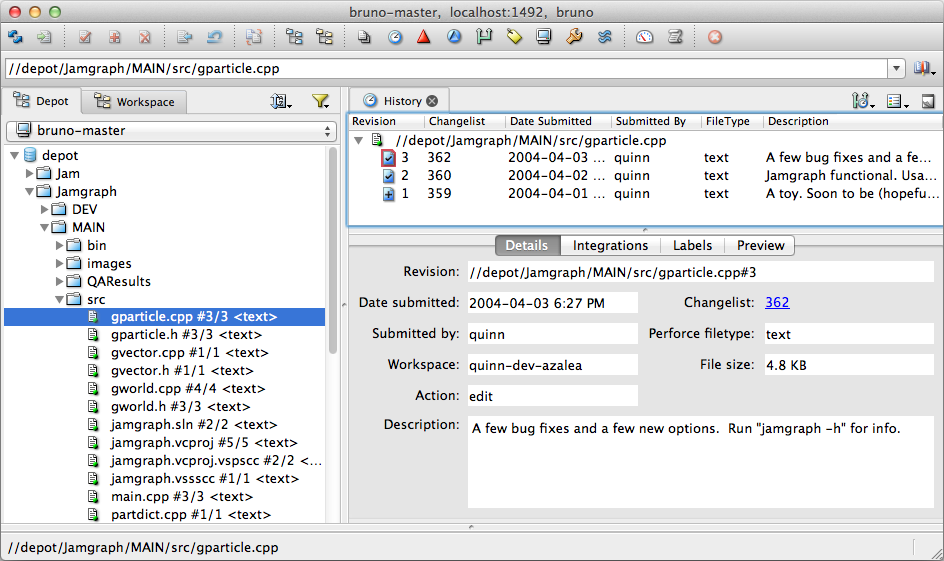This screenshot has width=944, height=561.
Task: Switch to the Workspace tab
Action: (134, 101)
